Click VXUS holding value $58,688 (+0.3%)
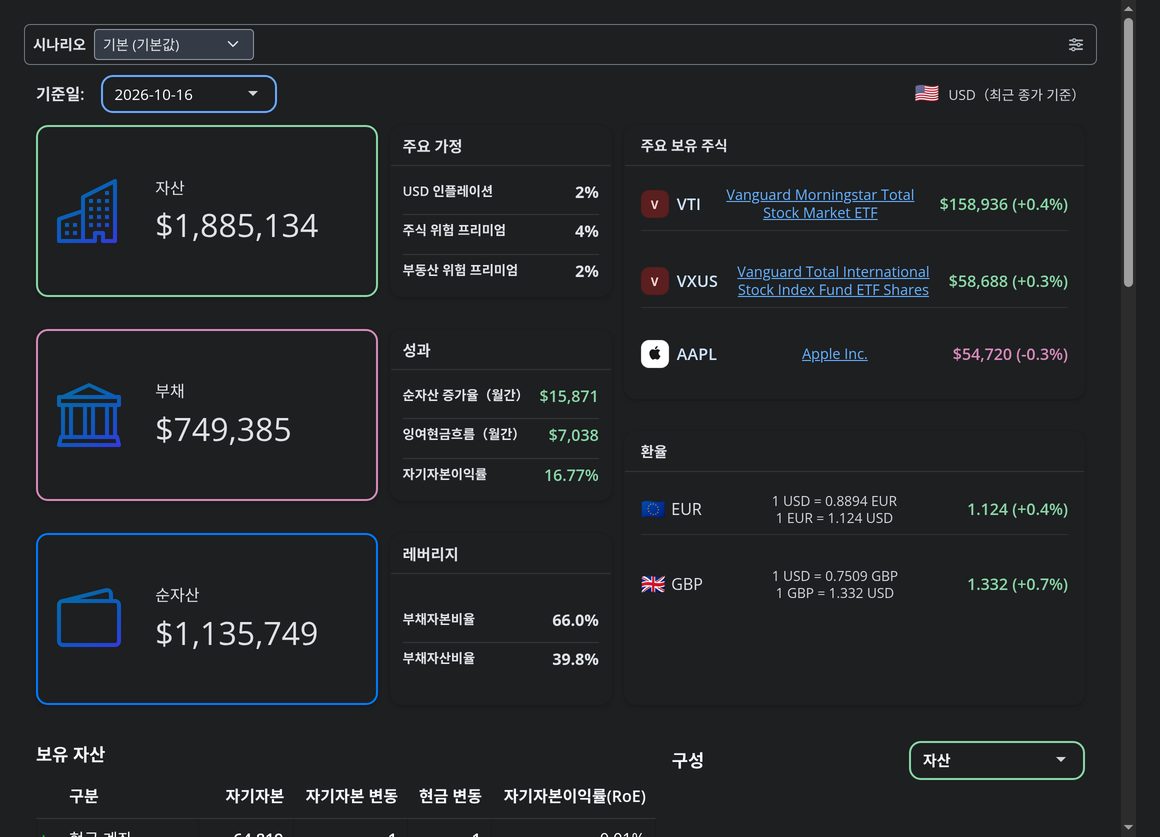This screenshot has width=1160, height=837. [x=1008, y=281]
